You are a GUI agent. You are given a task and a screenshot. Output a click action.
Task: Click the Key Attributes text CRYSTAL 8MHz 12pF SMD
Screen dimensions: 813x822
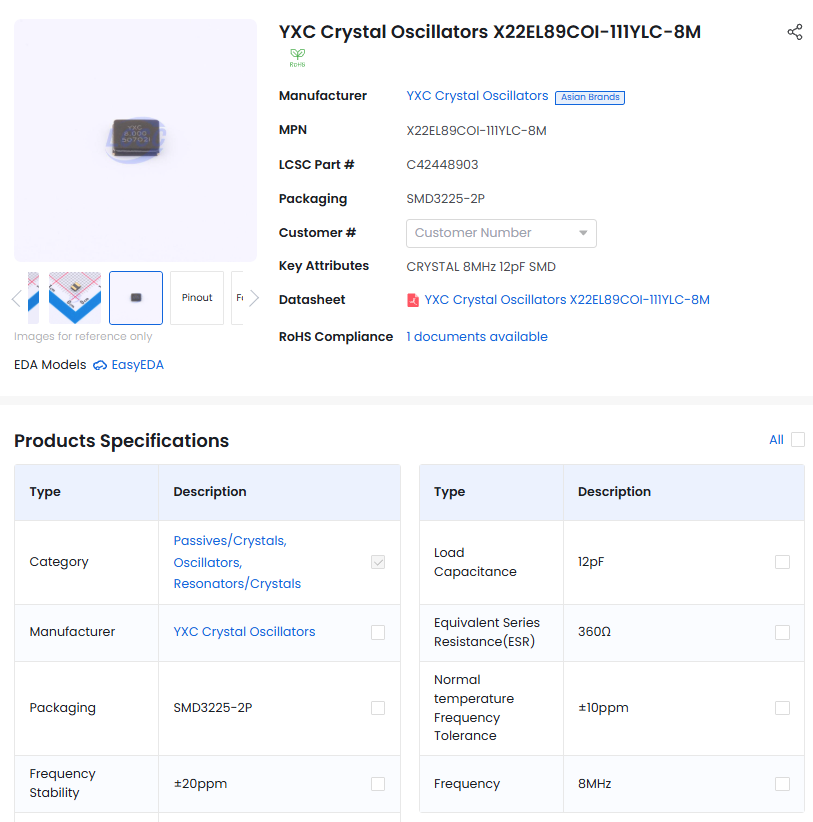[x=481, y=267]
